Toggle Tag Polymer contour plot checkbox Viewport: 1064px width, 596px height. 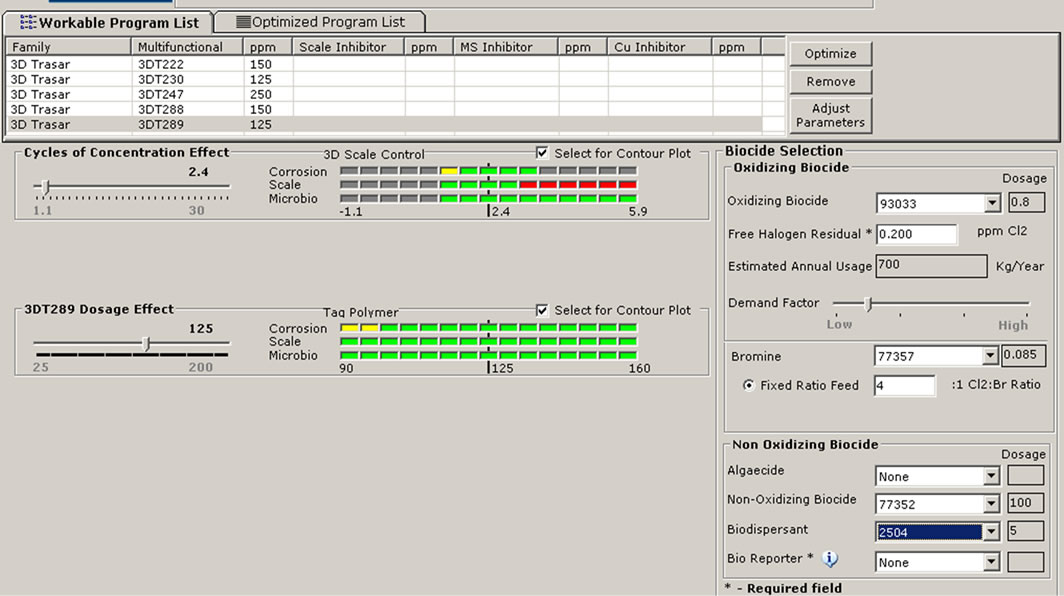pyautogui.click(x=542, y=310)
